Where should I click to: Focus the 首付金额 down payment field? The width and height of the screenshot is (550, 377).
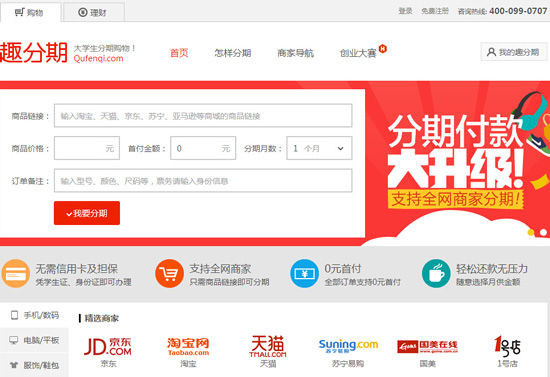[x=203, y=148]
